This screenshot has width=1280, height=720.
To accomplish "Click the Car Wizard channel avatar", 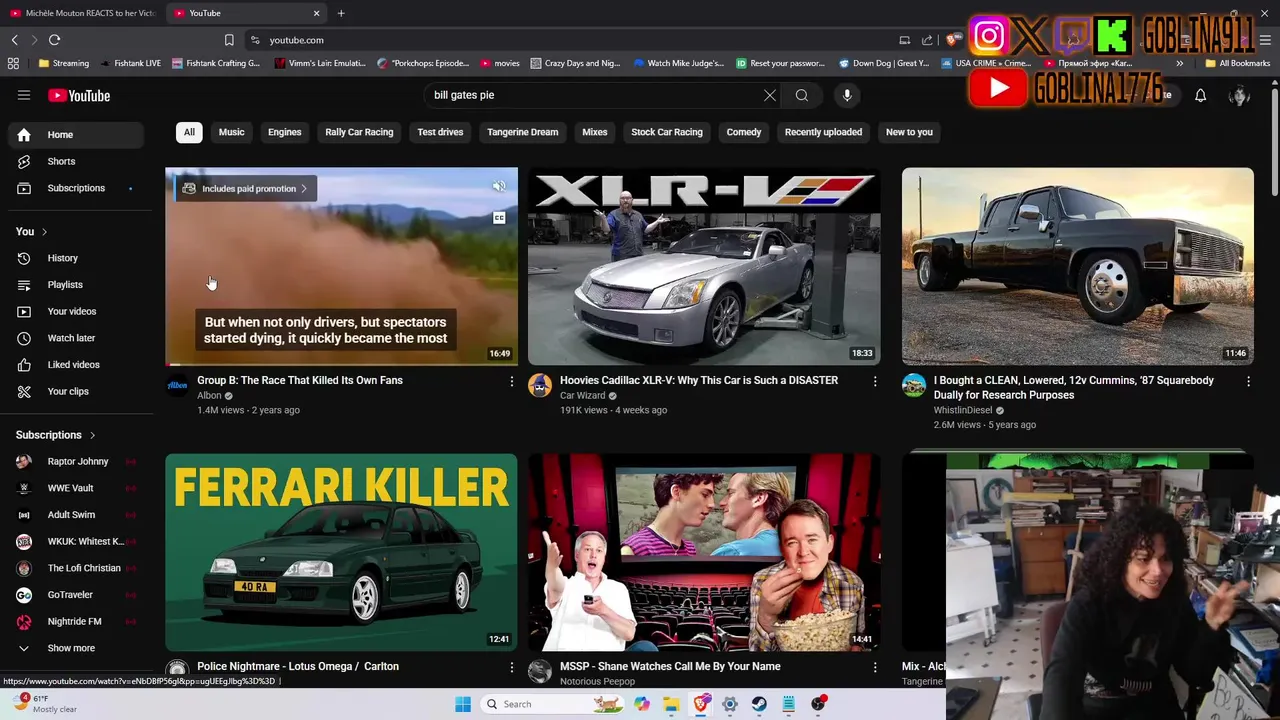I will [540, 385].
